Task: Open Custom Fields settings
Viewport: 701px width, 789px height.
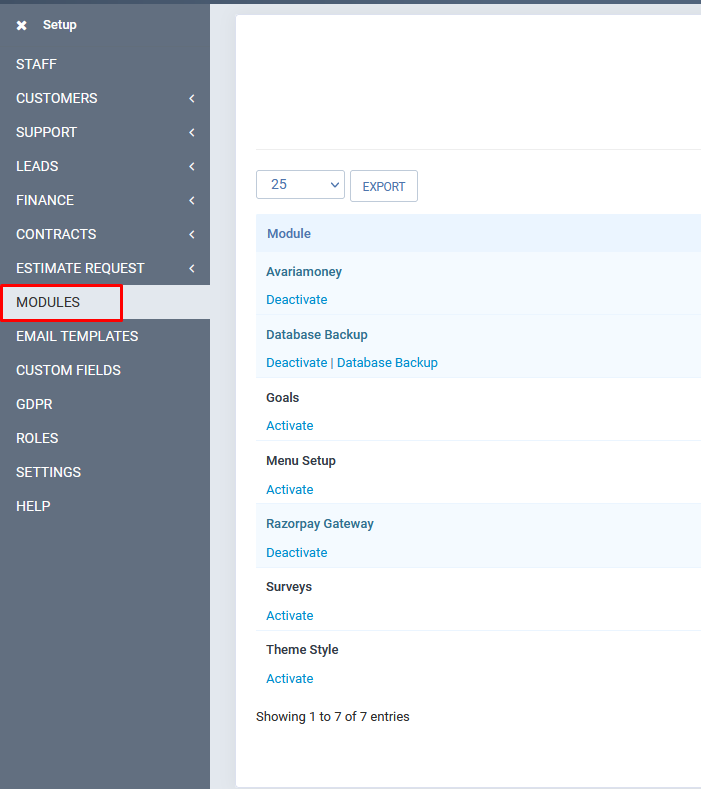Action: point(68,370)
